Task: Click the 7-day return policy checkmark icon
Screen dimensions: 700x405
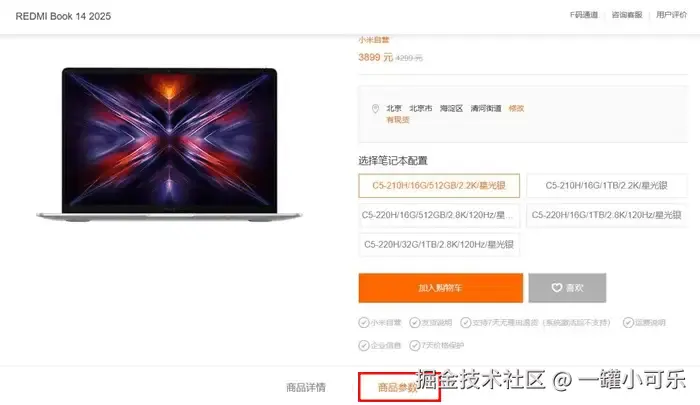Action: 466,322
